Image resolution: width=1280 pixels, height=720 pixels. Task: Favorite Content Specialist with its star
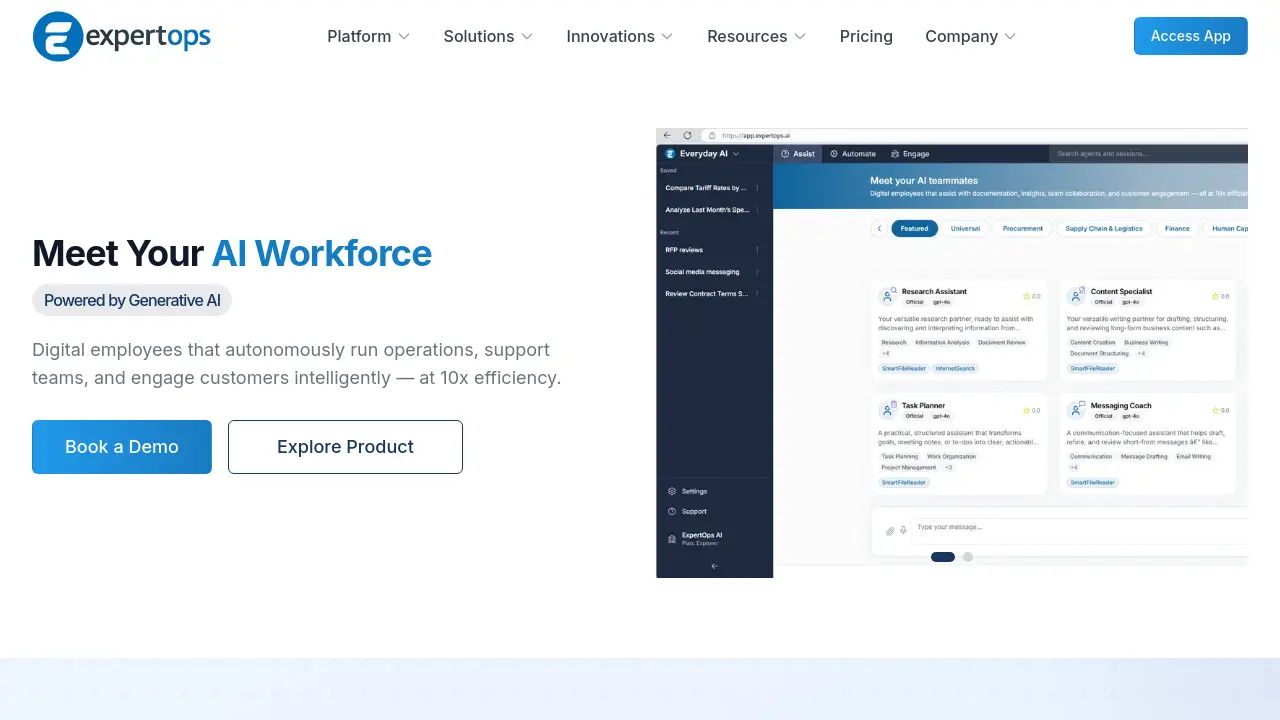tap(1215, 297)
